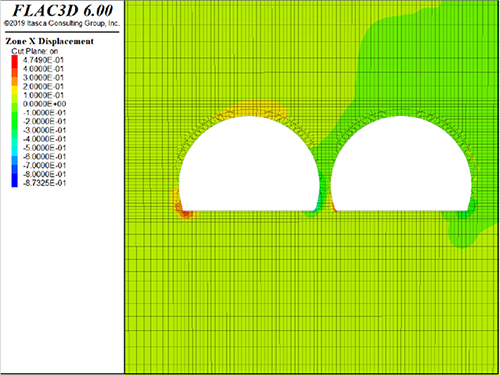
Task: Click the -4.0000E-01 legend value
Action: coord(44,139)
